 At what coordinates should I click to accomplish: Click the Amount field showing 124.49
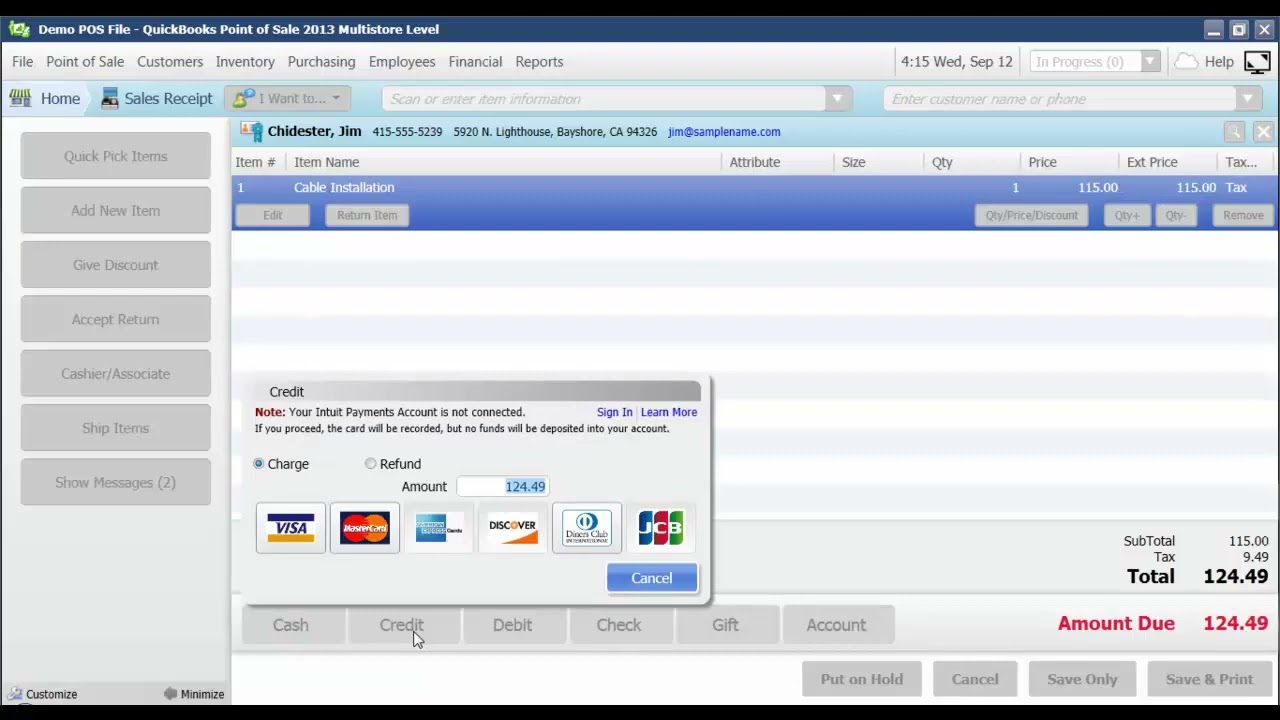click(x=503, y=487)
